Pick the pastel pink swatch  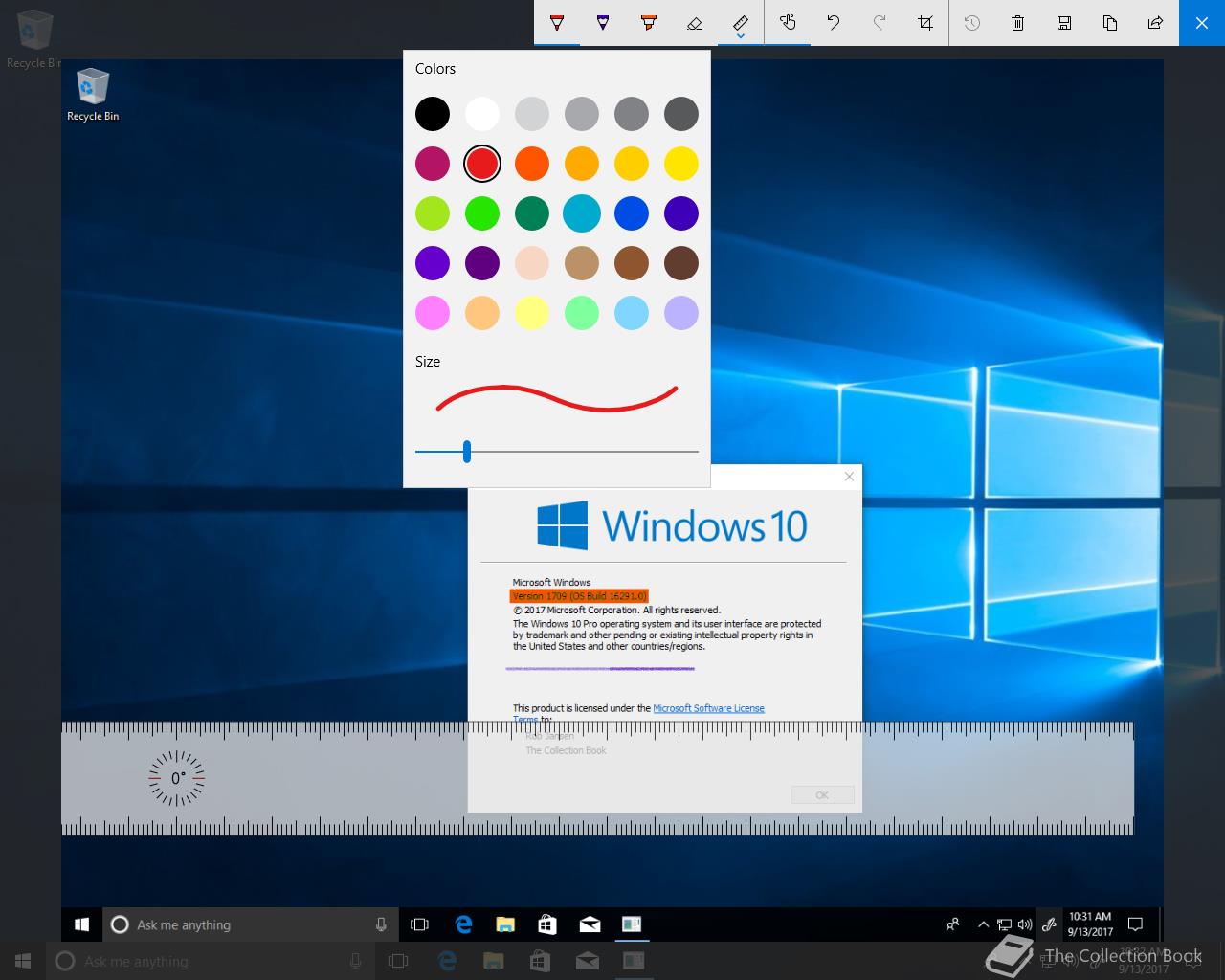pos(433,313)
